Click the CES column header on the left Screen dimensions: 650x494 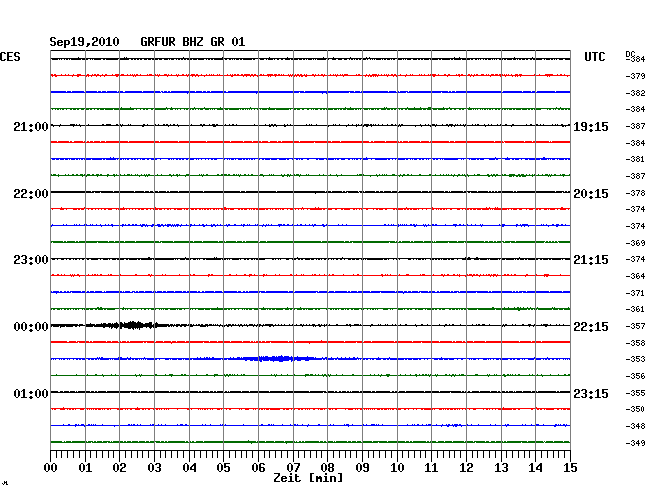[x=10, y=57]
